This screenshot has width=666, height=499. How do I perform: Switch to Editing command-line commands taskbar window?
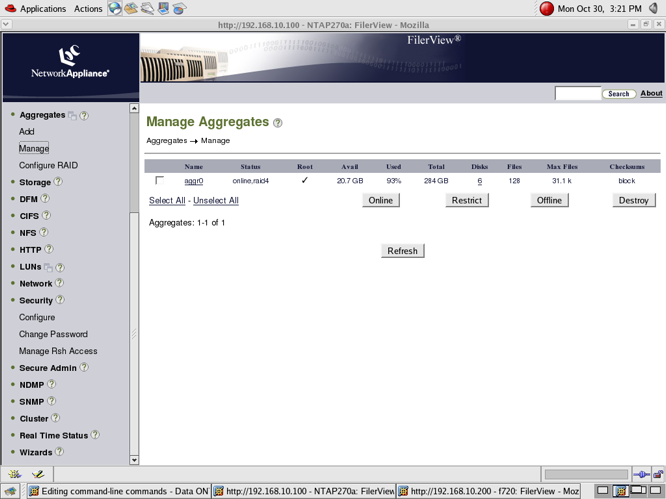coord(119,491)
